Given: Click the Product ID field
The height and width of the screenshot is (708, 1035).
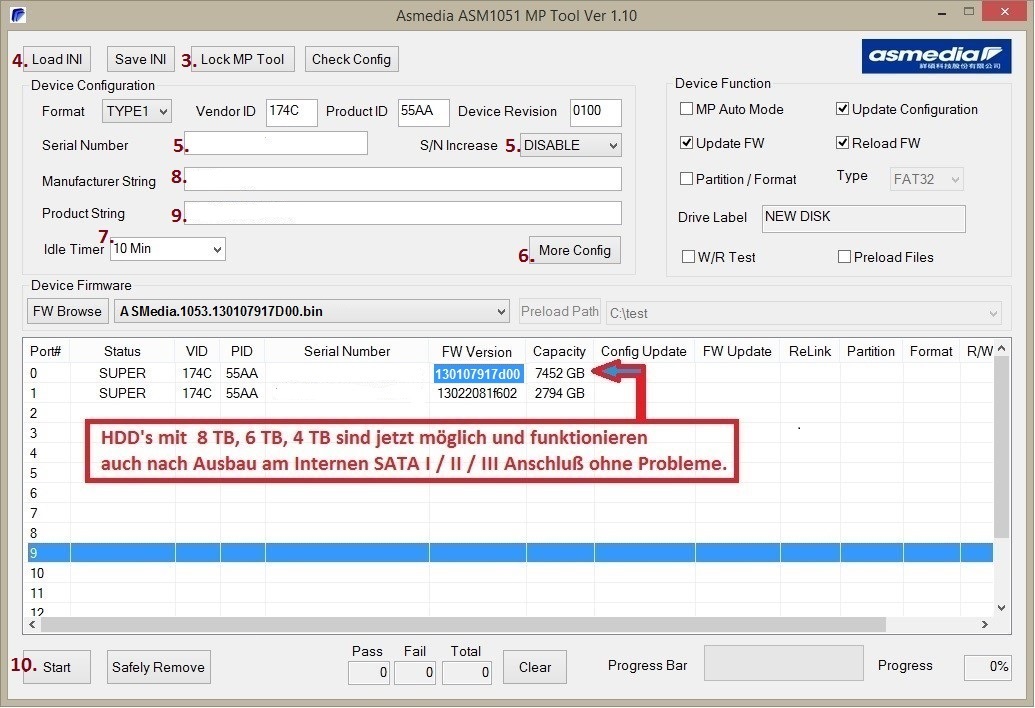Looking at the screenshot, I should coord(424,112).
